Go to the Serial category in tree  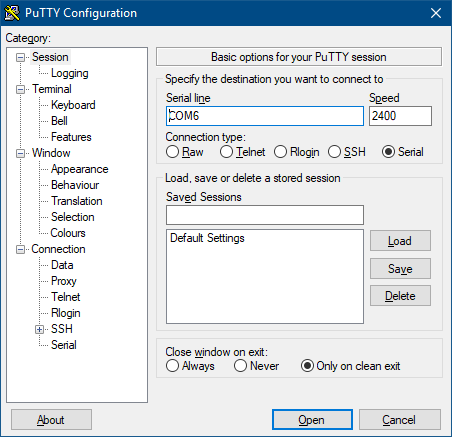[64, 345]
